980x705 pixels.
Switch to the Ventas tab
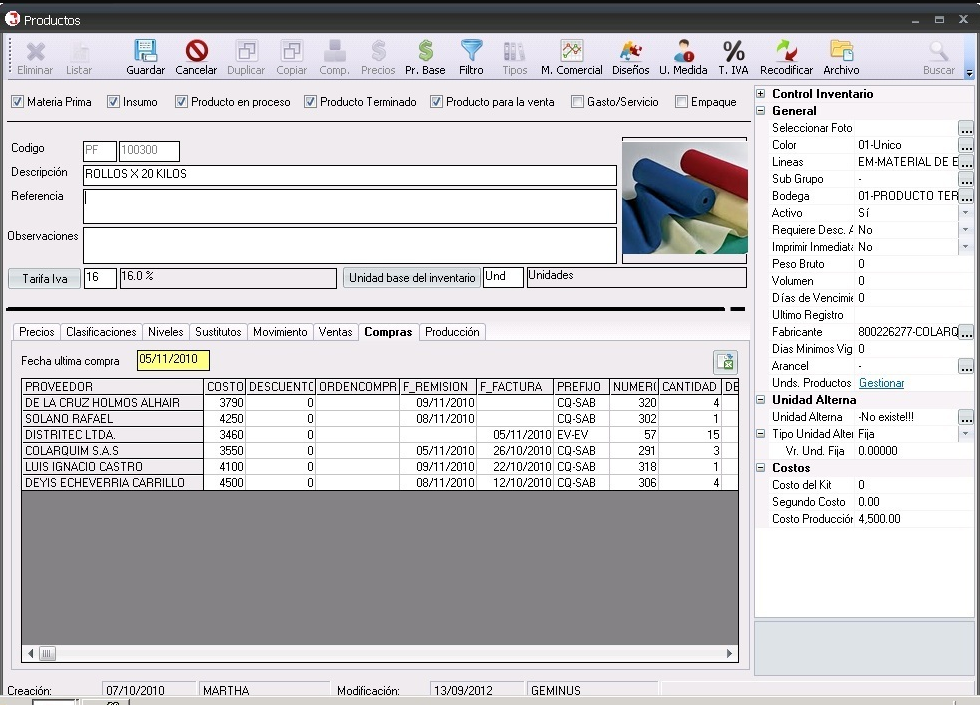(x=335, y=332)
